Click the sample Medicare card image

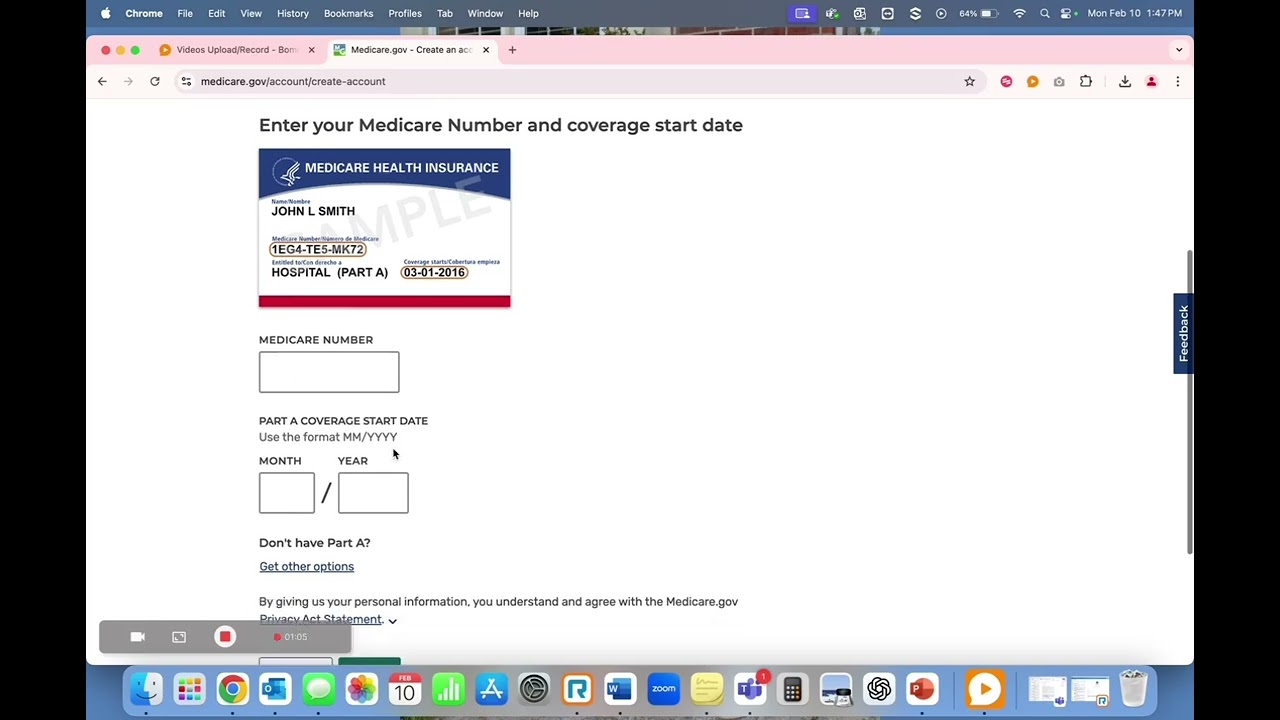tap(385, 228)
